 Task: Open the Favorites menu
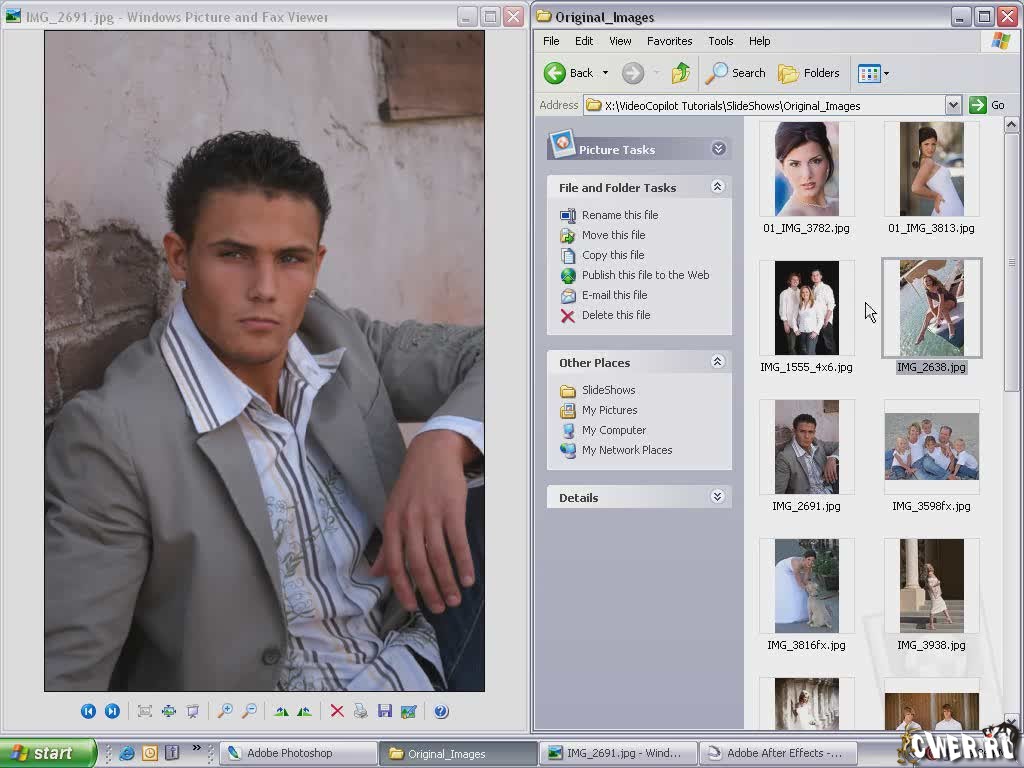[669, 41]
